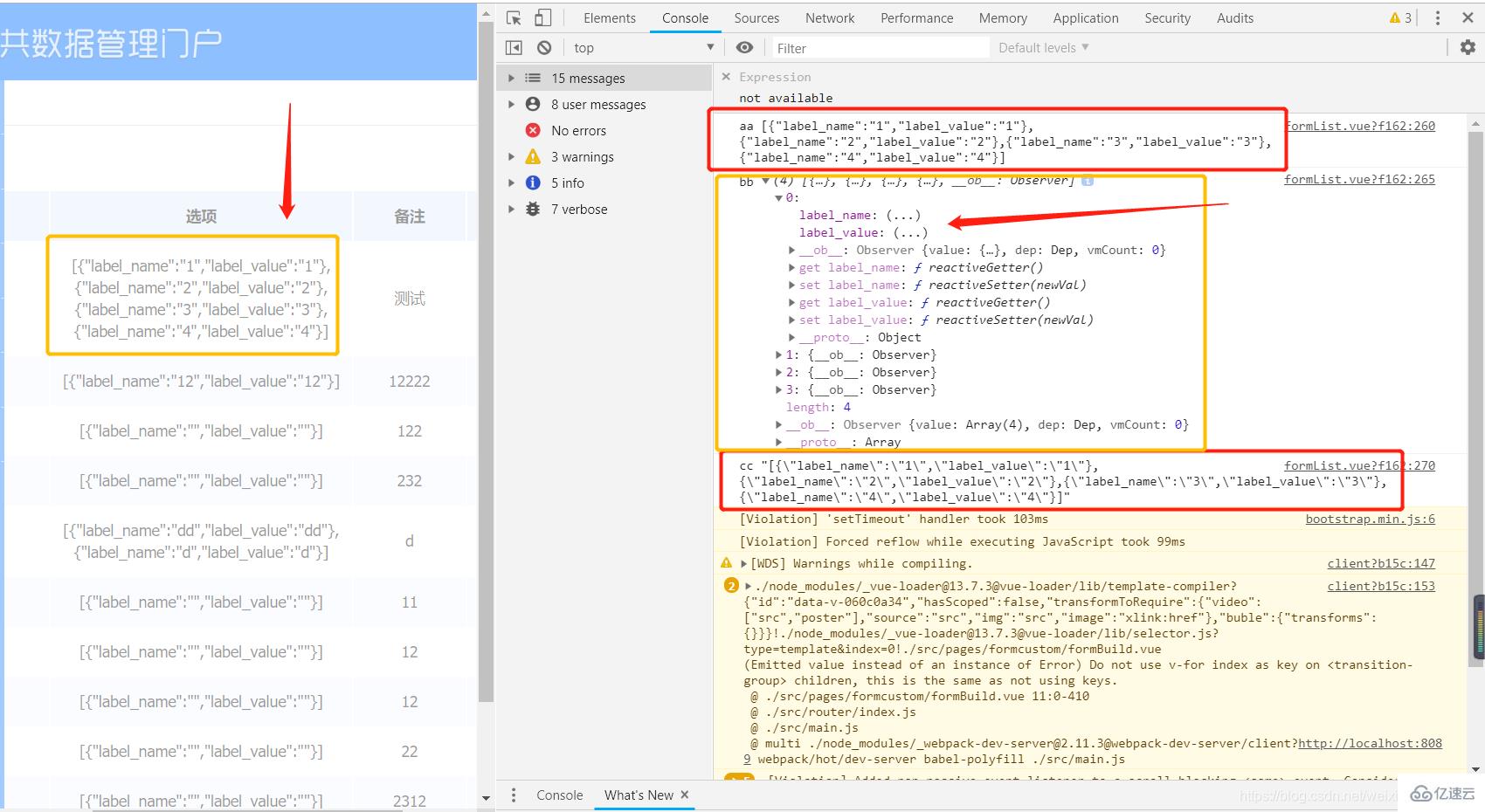Click the yellow warnings triangle icon
1485x812 pixels.
[x=533, y=156]
